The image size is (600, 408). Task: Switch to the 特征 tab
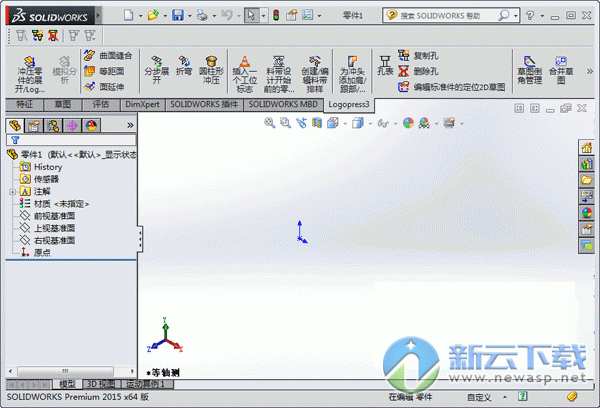[x=24, y=104]
